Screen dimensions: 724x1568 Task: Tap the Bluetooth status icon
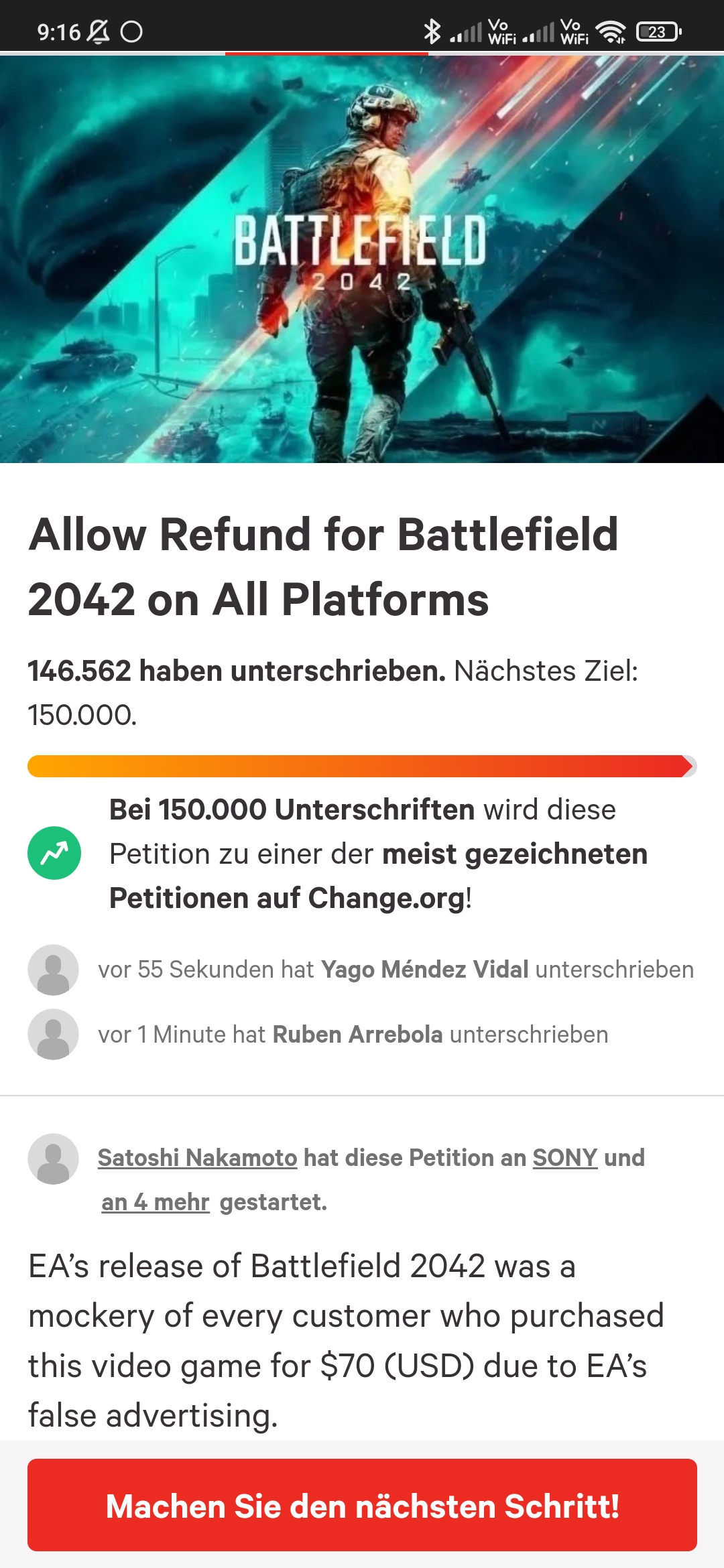pos(432,31)
